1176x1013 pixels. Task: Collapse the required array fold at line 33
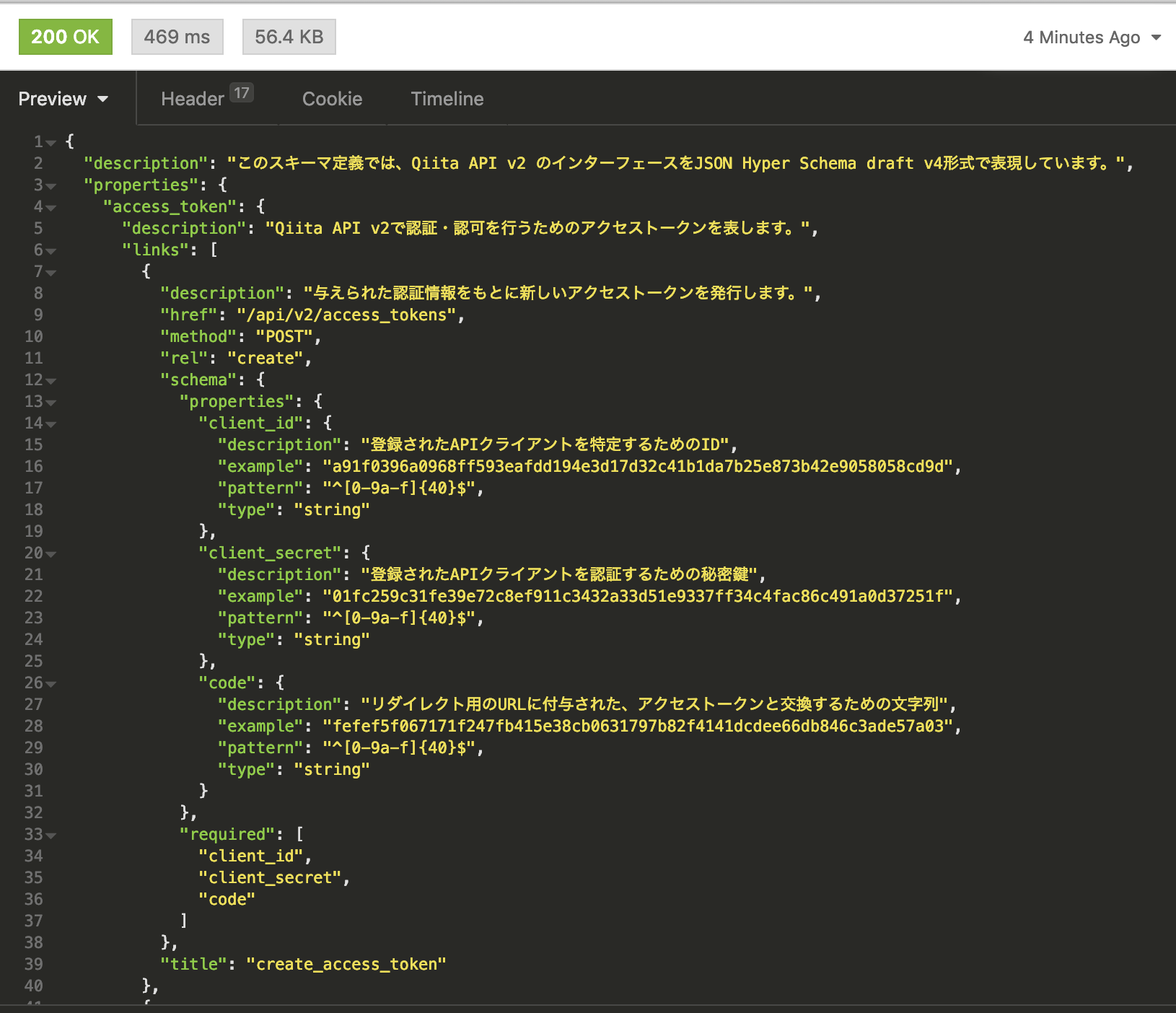point(51,836)
